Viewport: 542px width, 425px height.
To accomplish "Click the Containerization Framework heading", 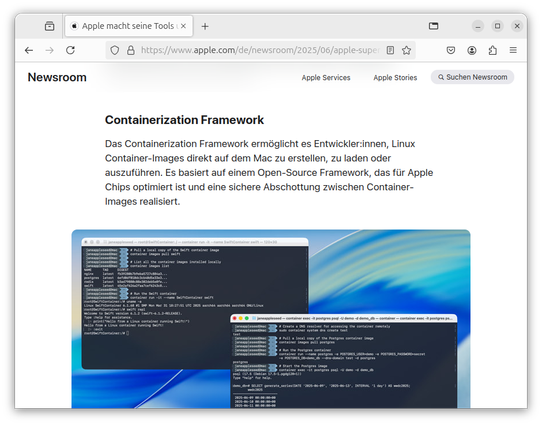I will tap(184, 120).
